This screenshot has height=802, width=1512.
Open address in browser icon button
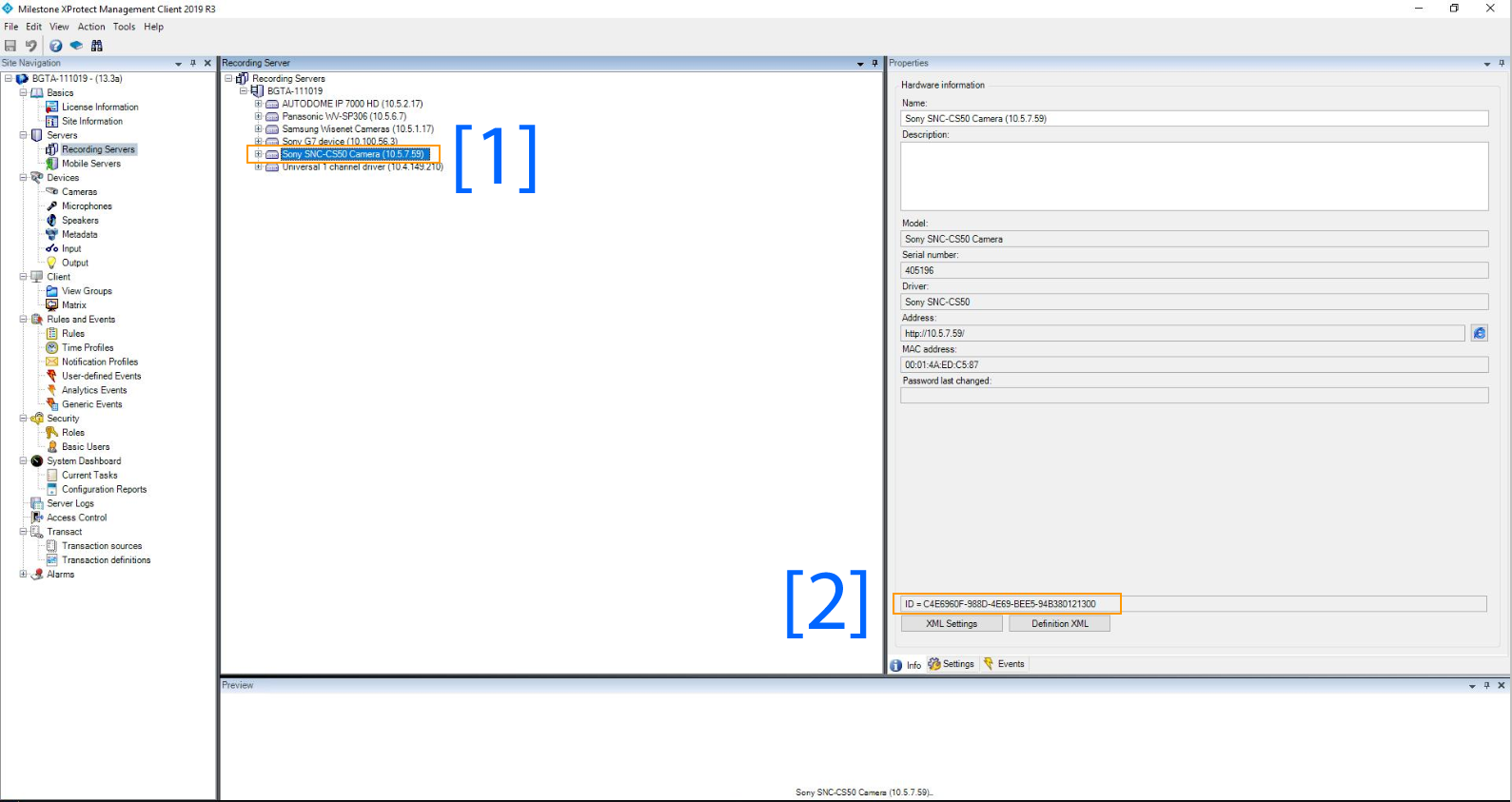tap(1480, 333)
